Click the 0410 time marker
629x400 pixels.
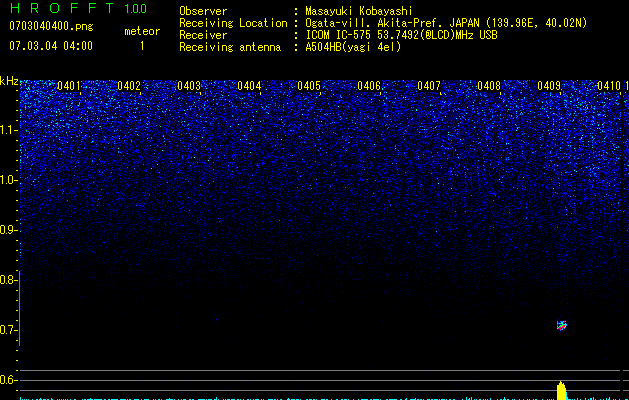pos(609,86)
